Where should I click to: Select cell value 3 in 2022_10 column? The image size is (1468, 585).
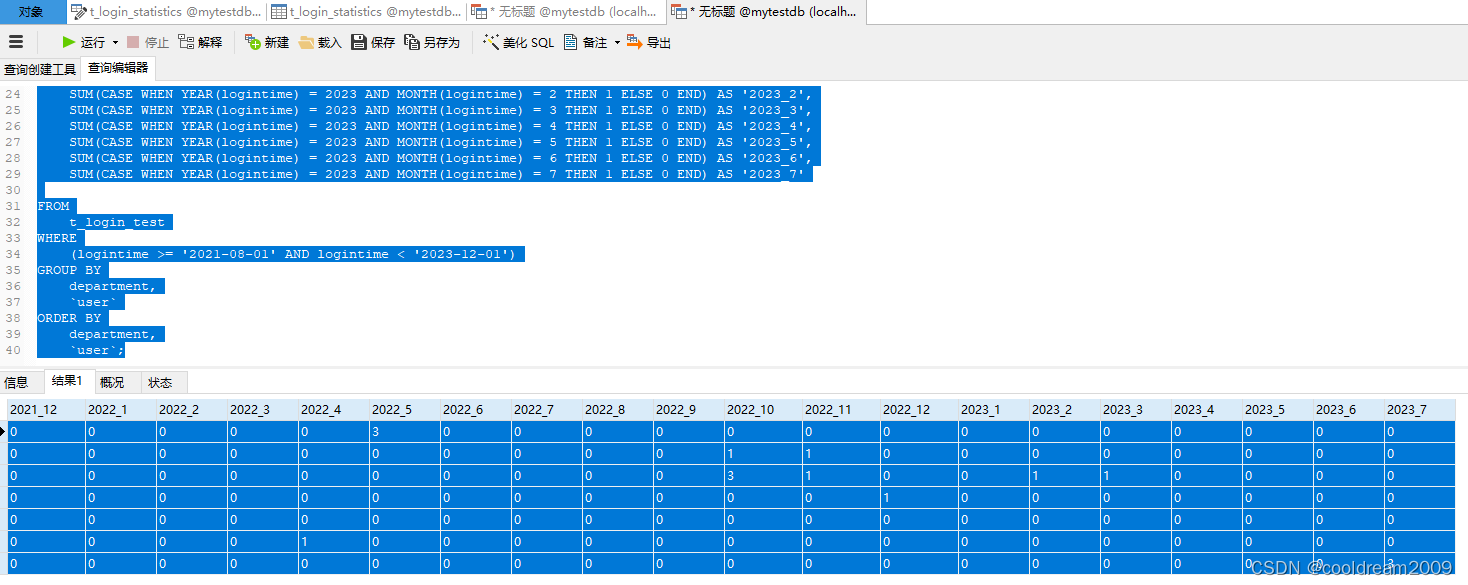pyautogui.click(x=764, y=475)
